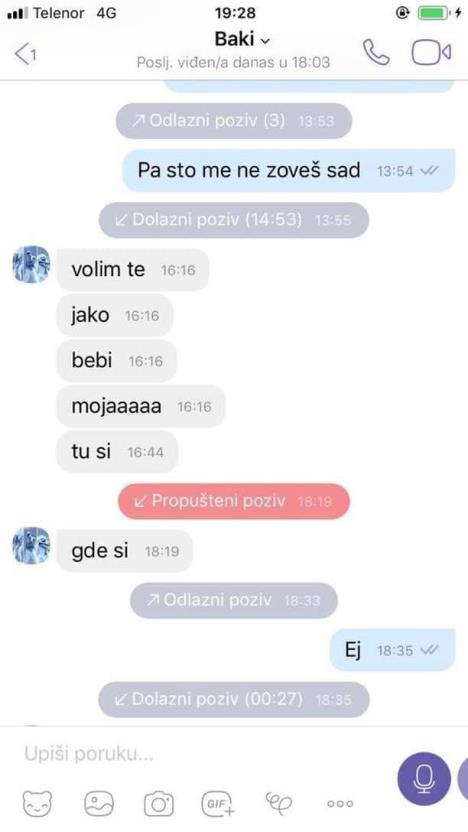Tap the 'Odlazni poziv (3)' call entry

coord(234,121)
